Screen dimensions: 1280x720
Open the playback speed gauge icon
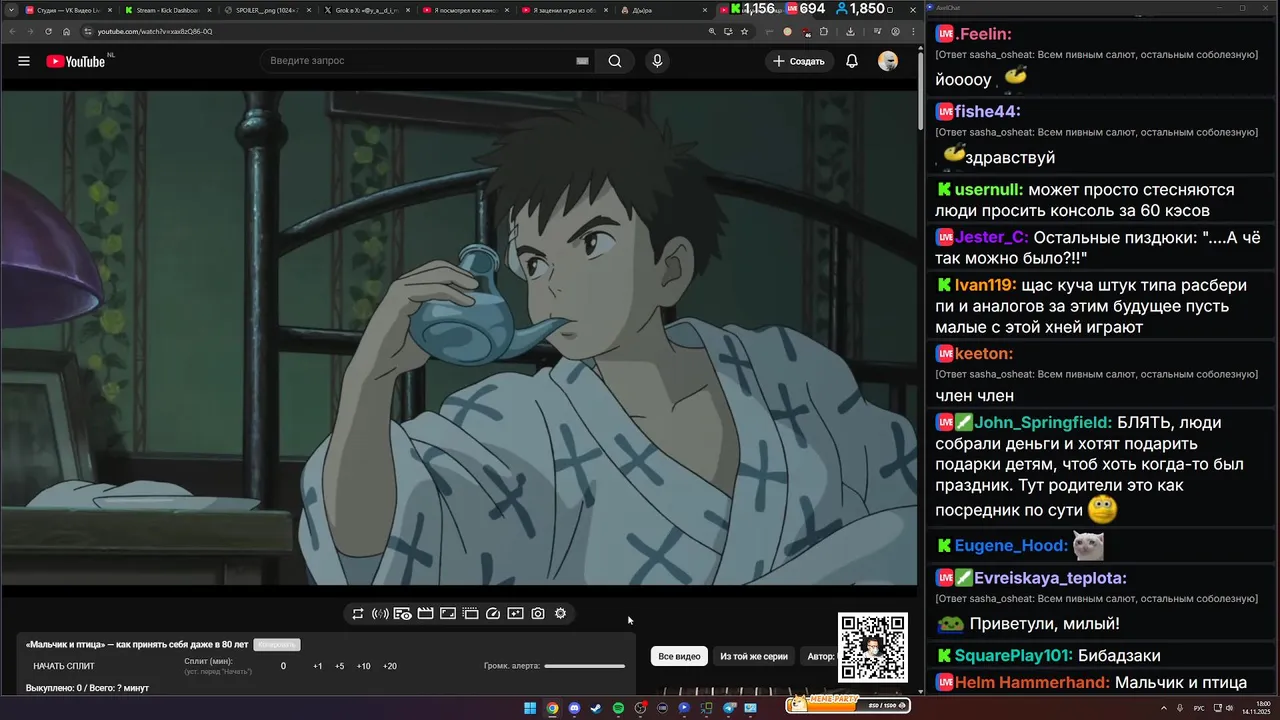point(493,613)
